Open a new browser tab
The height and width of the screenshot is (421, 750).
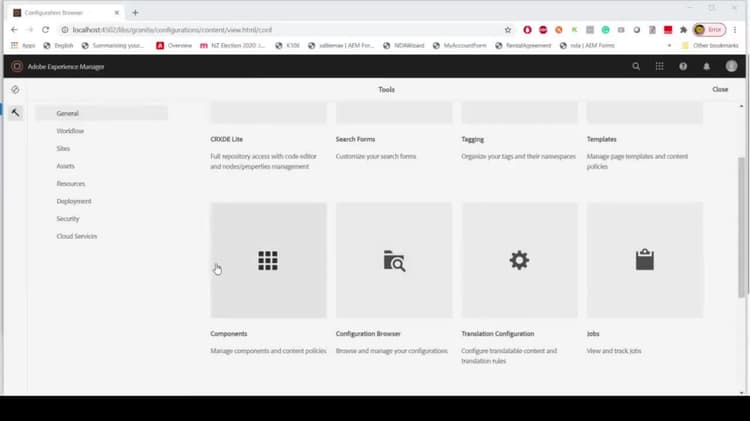135,12
